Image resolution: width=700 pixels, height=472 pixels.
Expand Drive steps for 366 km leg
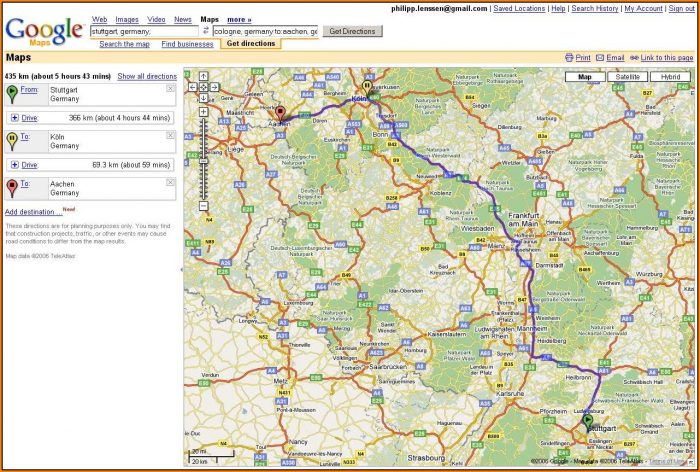point(15,117)
